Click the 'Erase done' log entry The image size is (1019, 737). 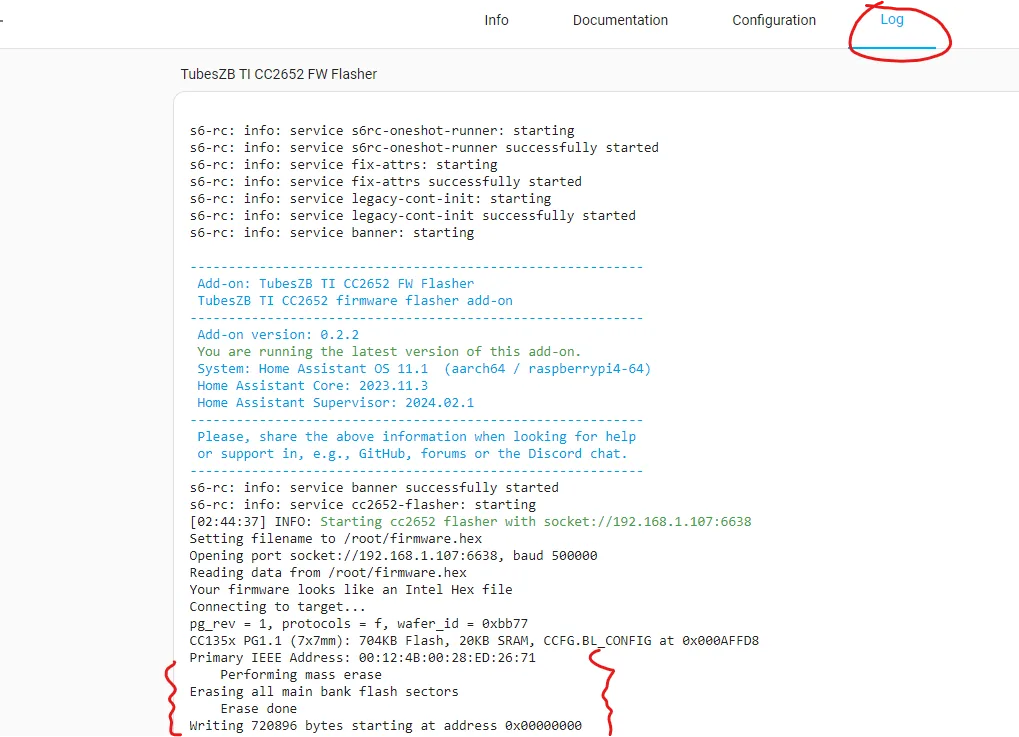[258, 709]
